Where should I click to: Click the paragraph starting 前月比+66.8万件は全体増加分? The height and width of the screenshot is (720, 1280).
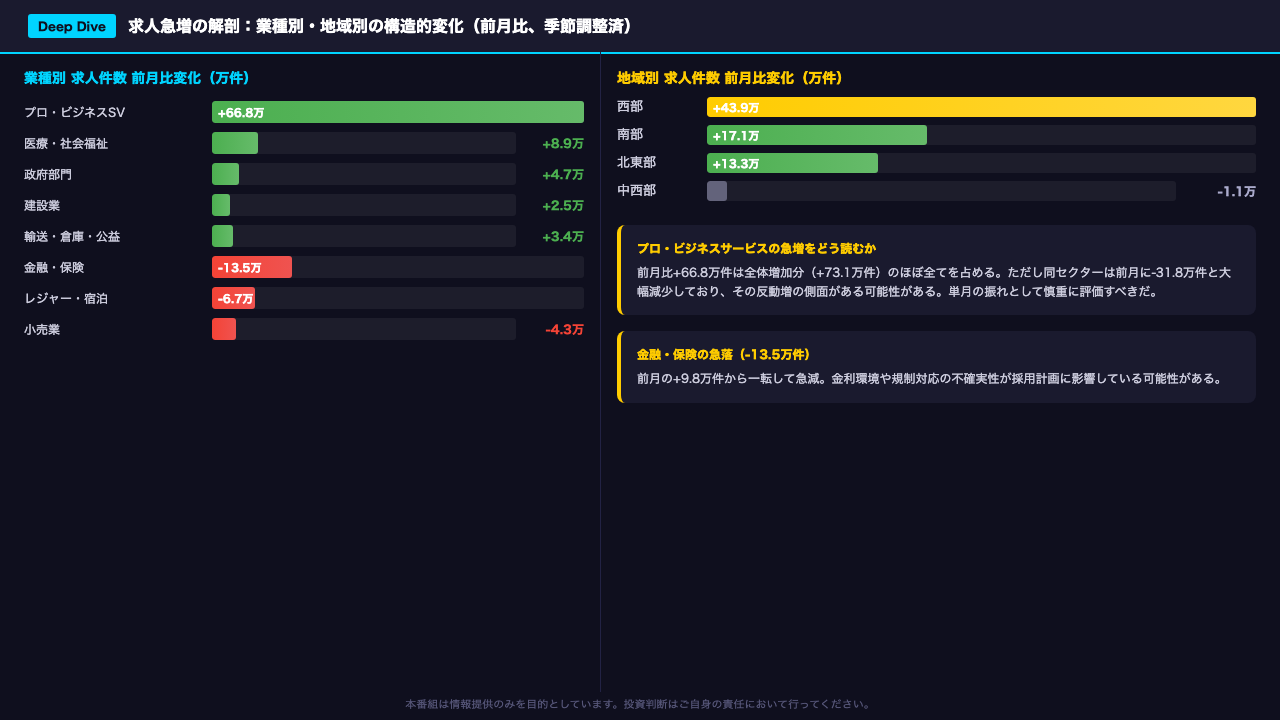point(934,281)
